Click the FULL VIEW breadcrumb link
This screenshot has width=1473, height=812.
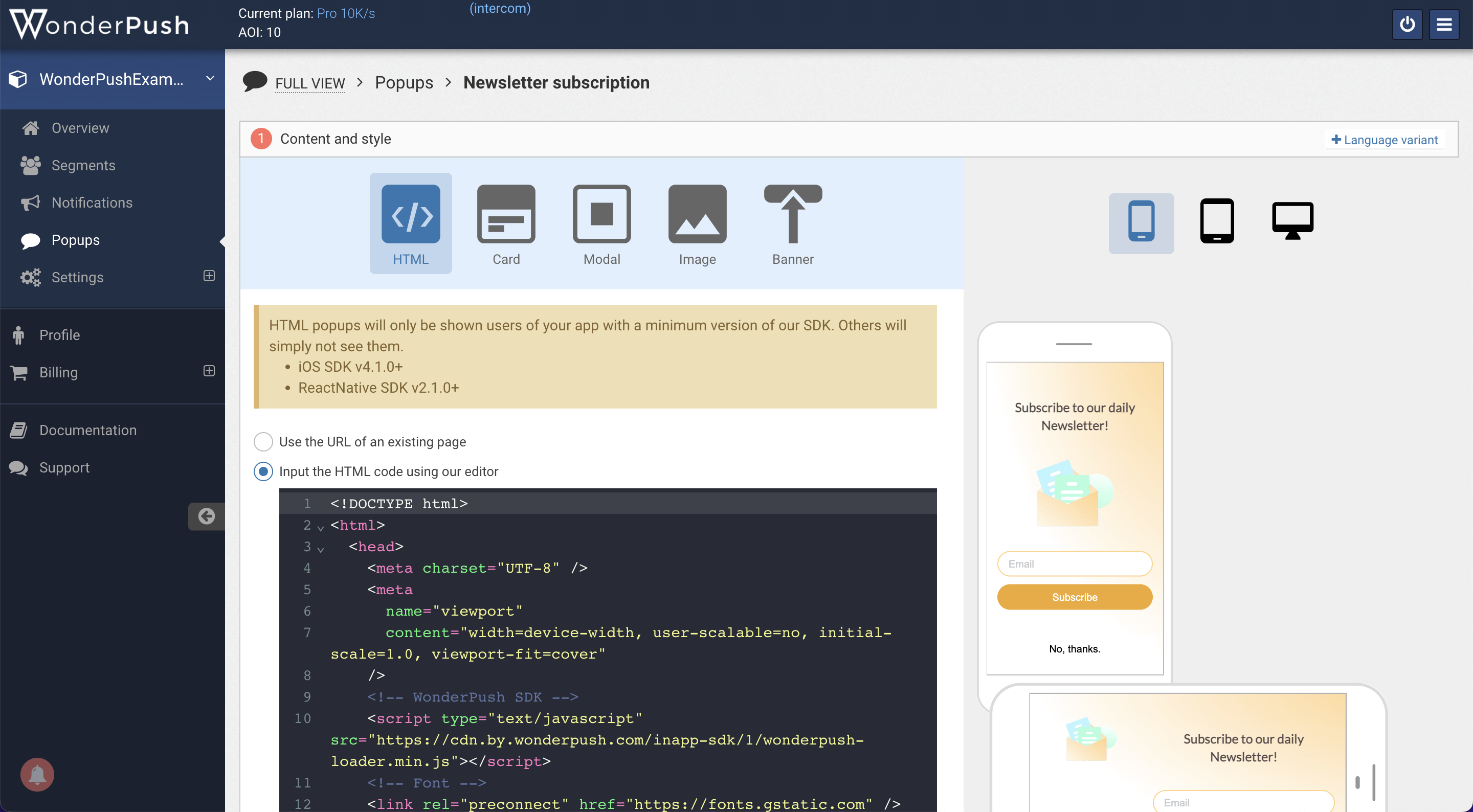310,83
